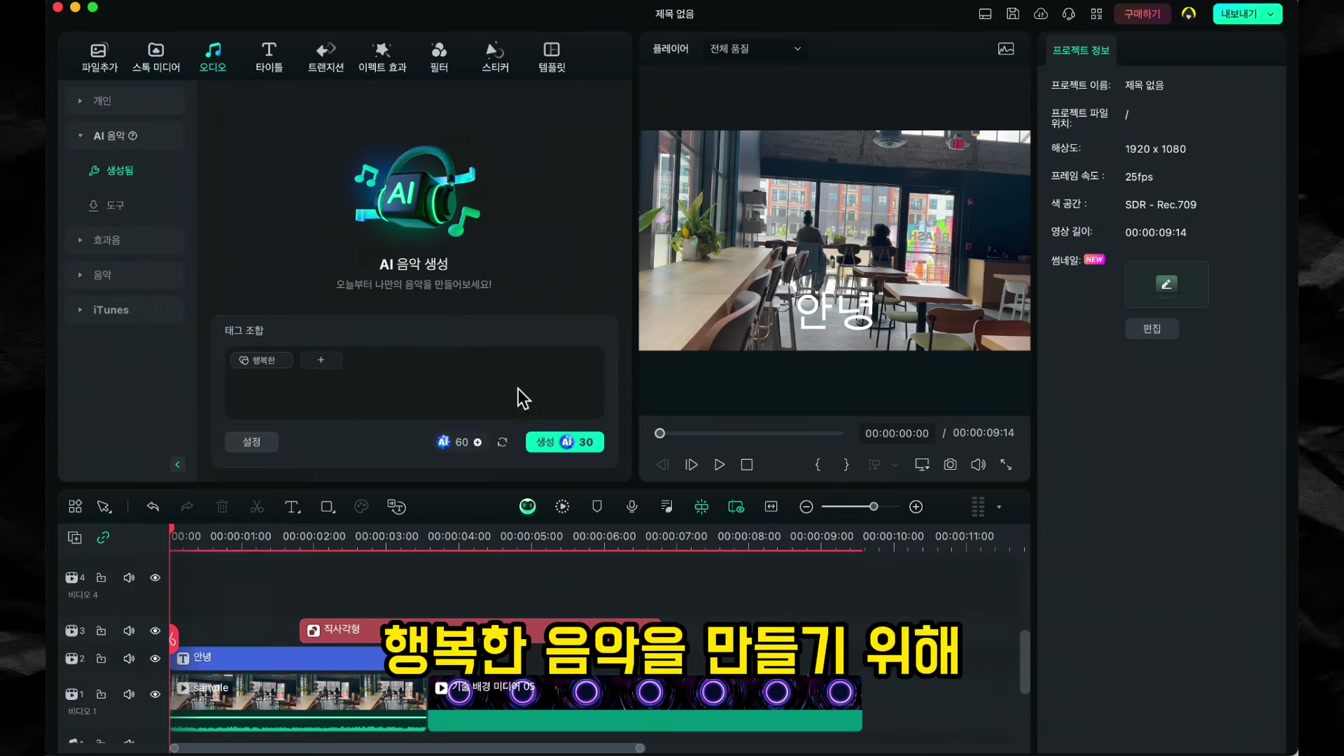Open the player volume icon
This screenshot has height=756, width=1344.
coord(978,465)
